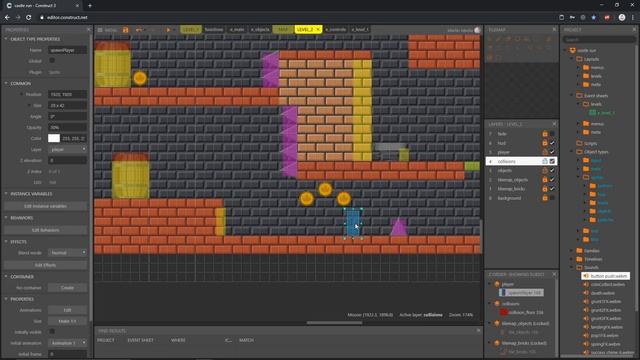Image resolution: width=640 pixels, height=360 pixels.
Task: Toggle visibility checkbox of Hud layer
Action: 552,143
